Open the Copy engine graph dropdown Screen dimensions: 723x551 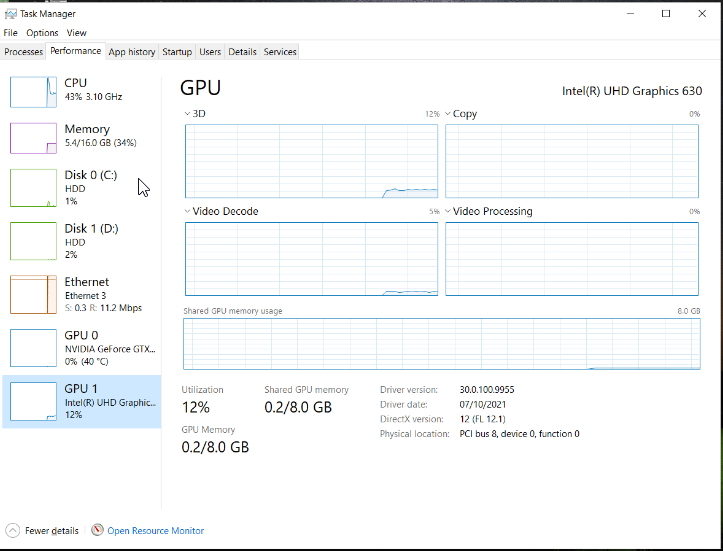[x=448, y=113]
